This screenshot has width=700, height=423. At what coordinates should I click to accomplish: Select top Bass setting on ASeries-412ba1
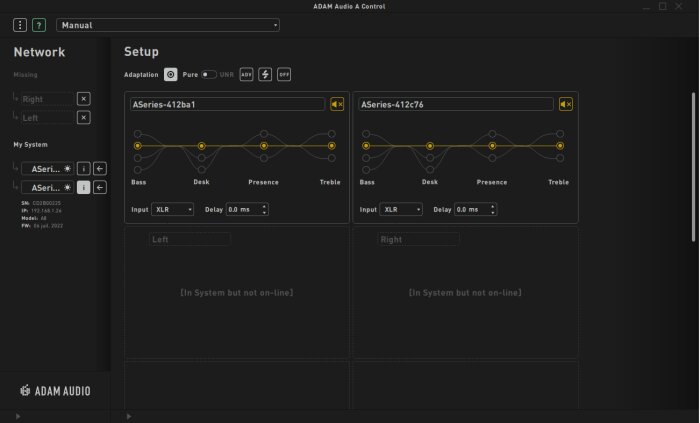(x=138, y=134)
